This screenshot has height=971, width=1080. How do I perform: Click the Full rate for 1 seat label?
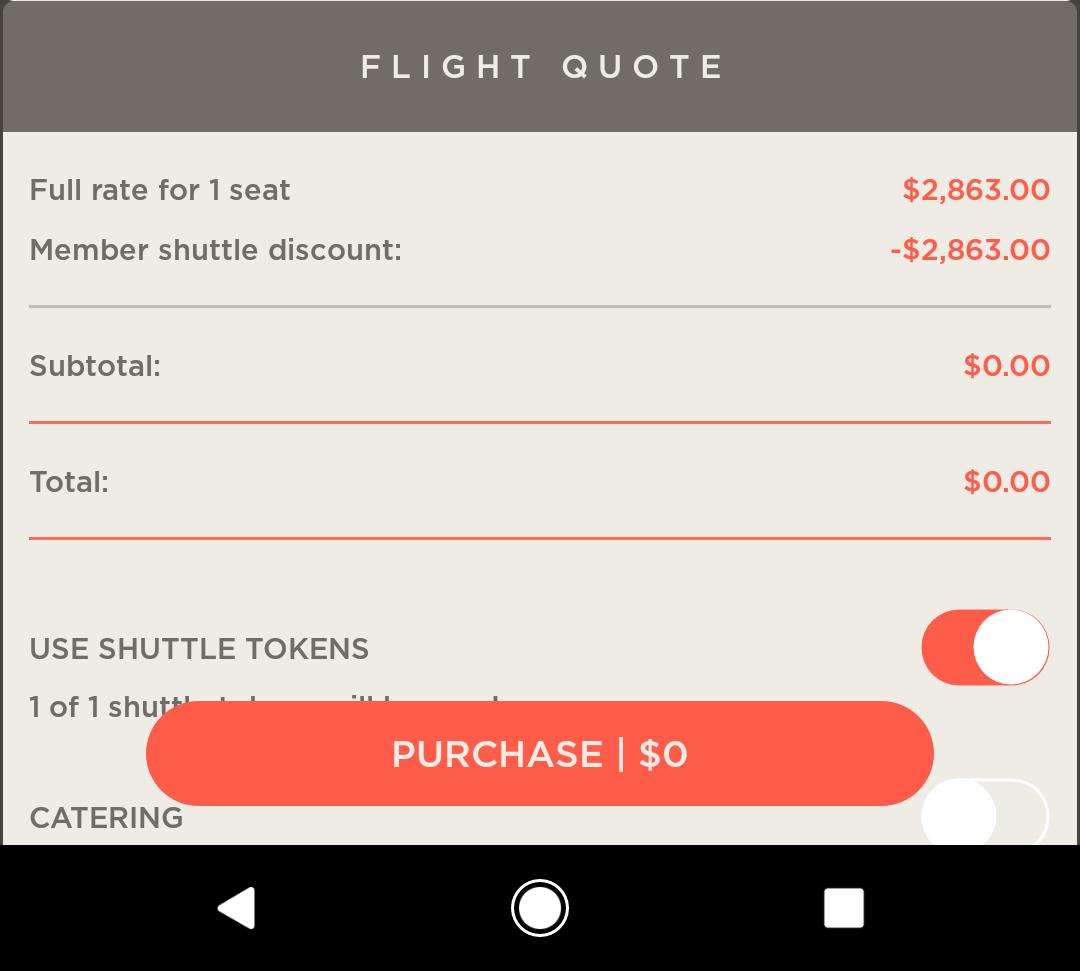pyautogui.click(x=160, y=190)
